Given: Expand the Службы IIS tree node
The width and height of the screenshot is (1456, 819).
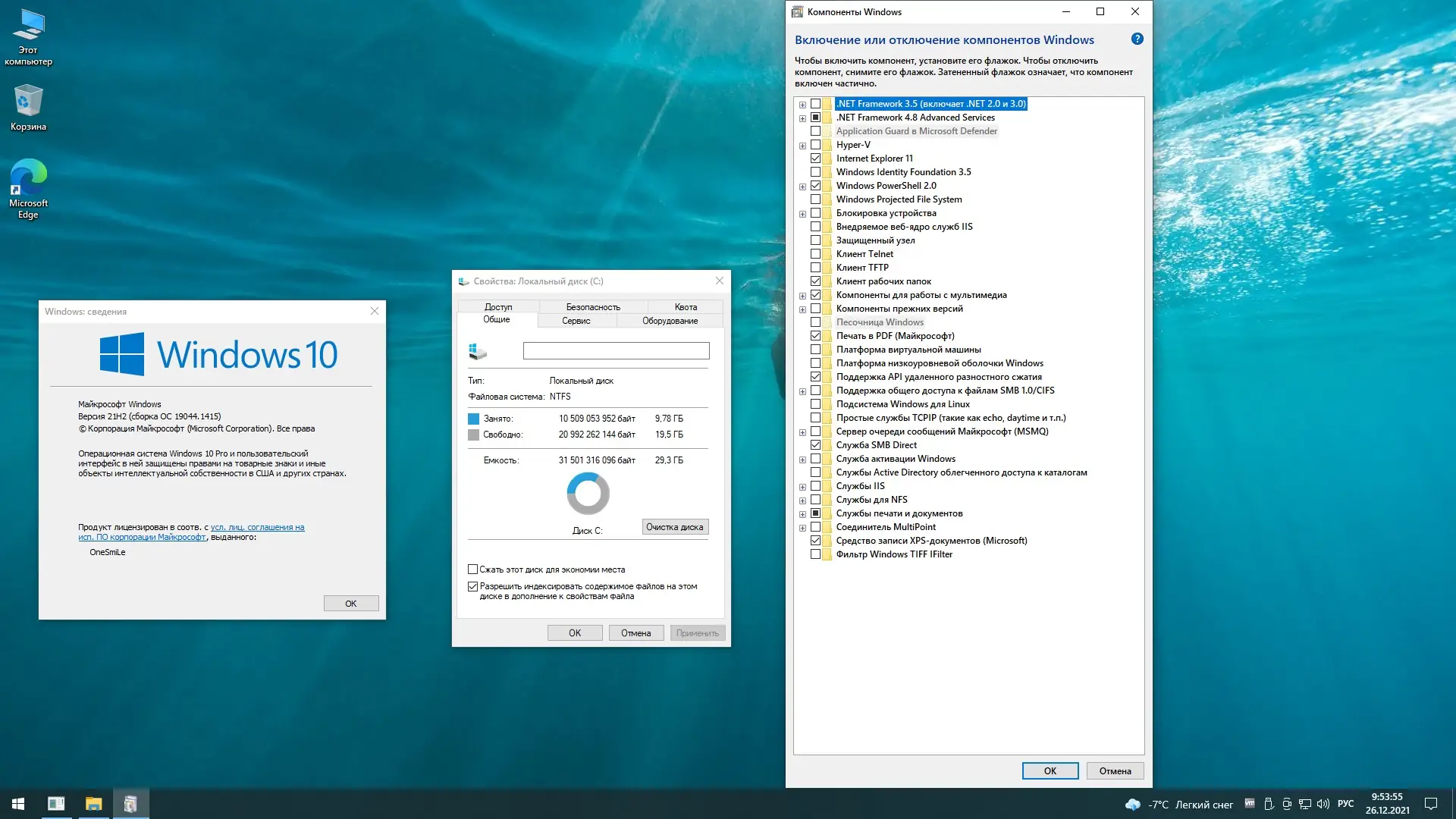Looking at the screenshot, I should click(x=802, y=487).
